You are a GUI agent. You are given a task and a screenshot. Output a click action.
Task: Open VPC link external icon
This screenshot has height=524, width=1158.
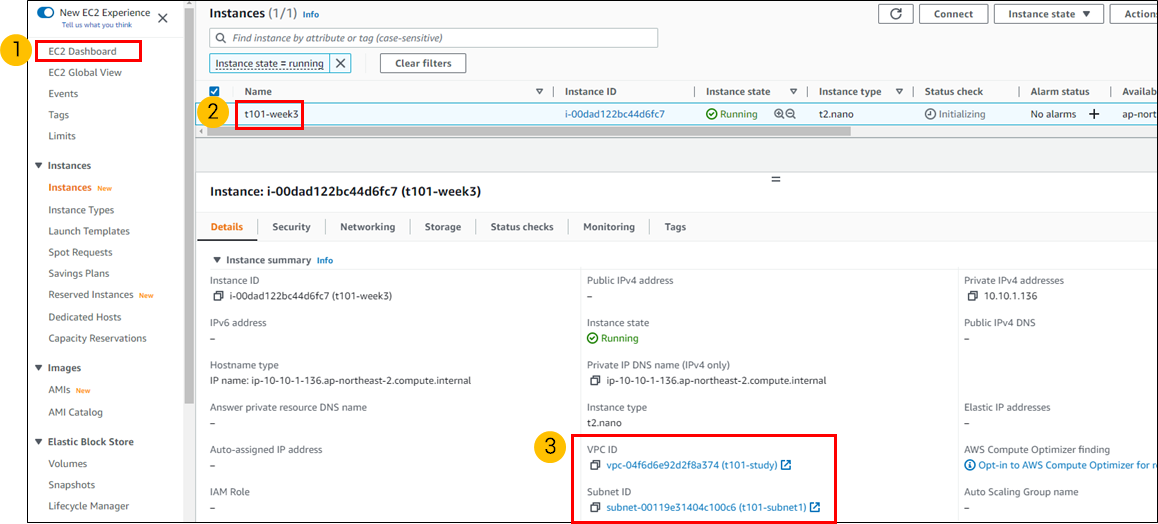coord(787,465)
